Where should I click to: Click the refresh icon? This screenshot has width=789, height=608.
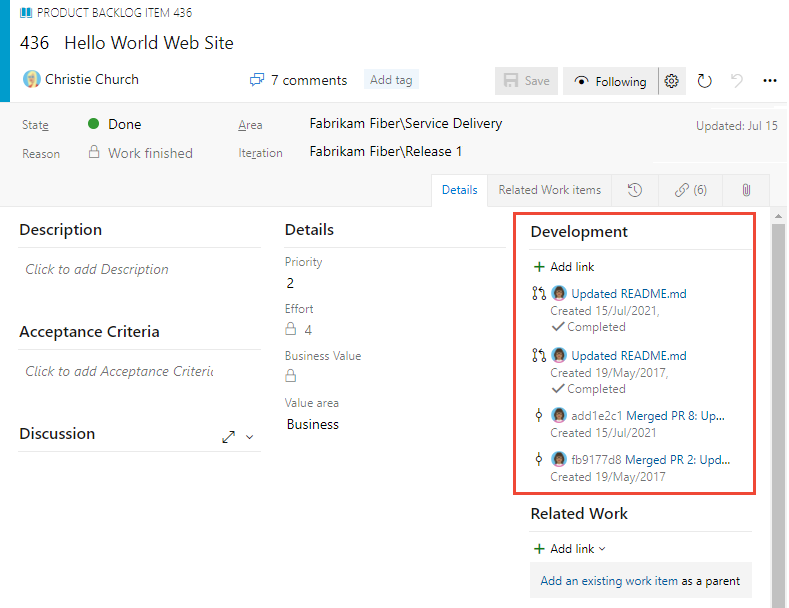705,82
